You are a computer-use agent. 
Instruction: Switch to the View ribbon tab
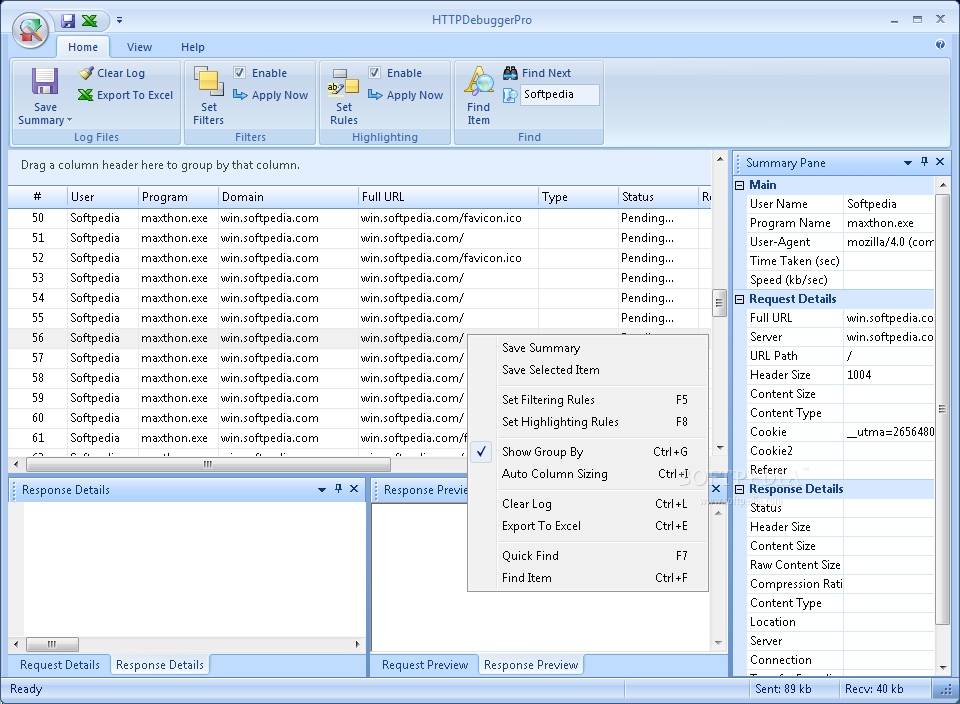(x=139, y=47)
